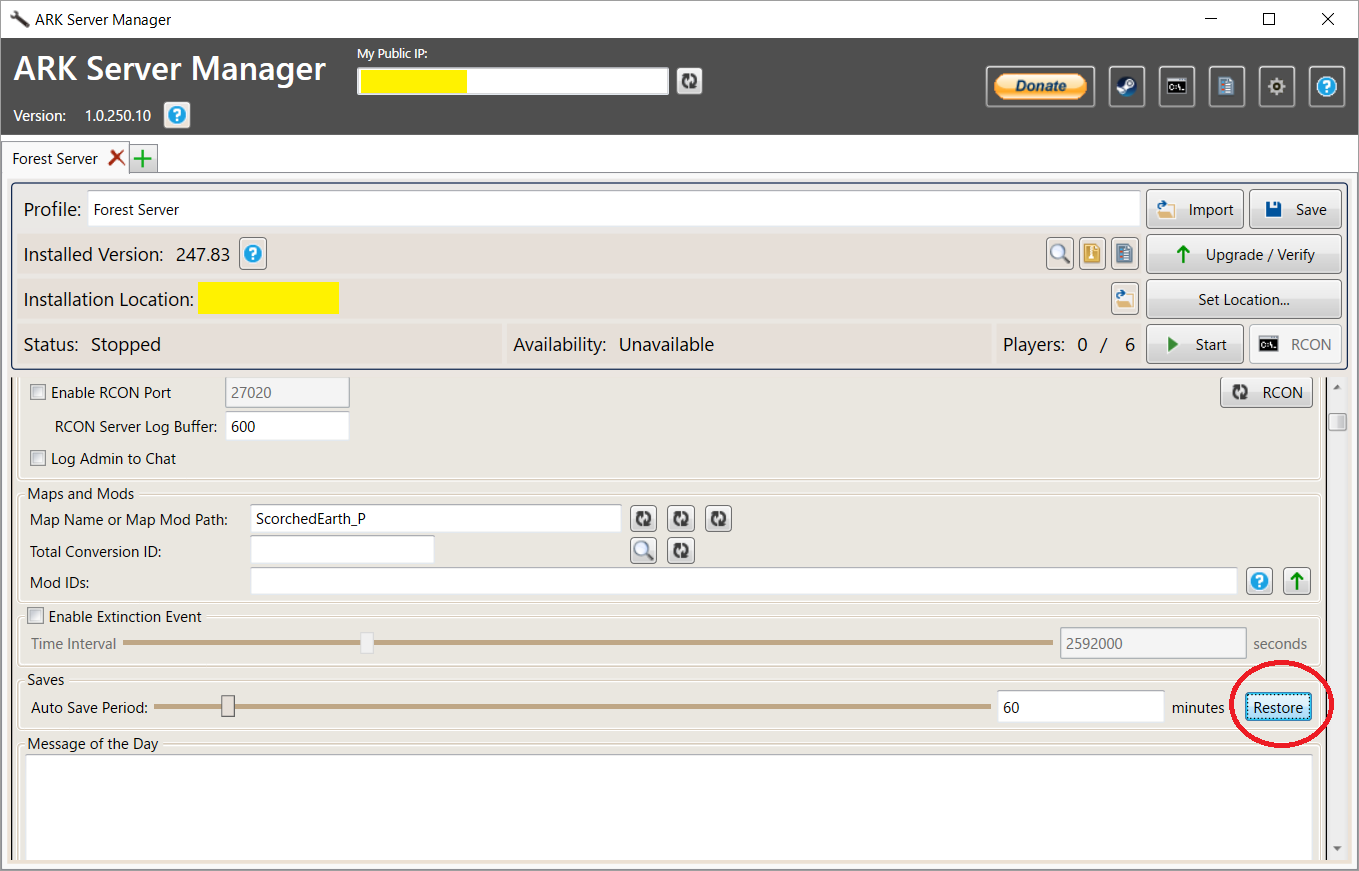Screen dimensions: 1359x871
Task: Click installed version '247.83' text
Action: 203,254
